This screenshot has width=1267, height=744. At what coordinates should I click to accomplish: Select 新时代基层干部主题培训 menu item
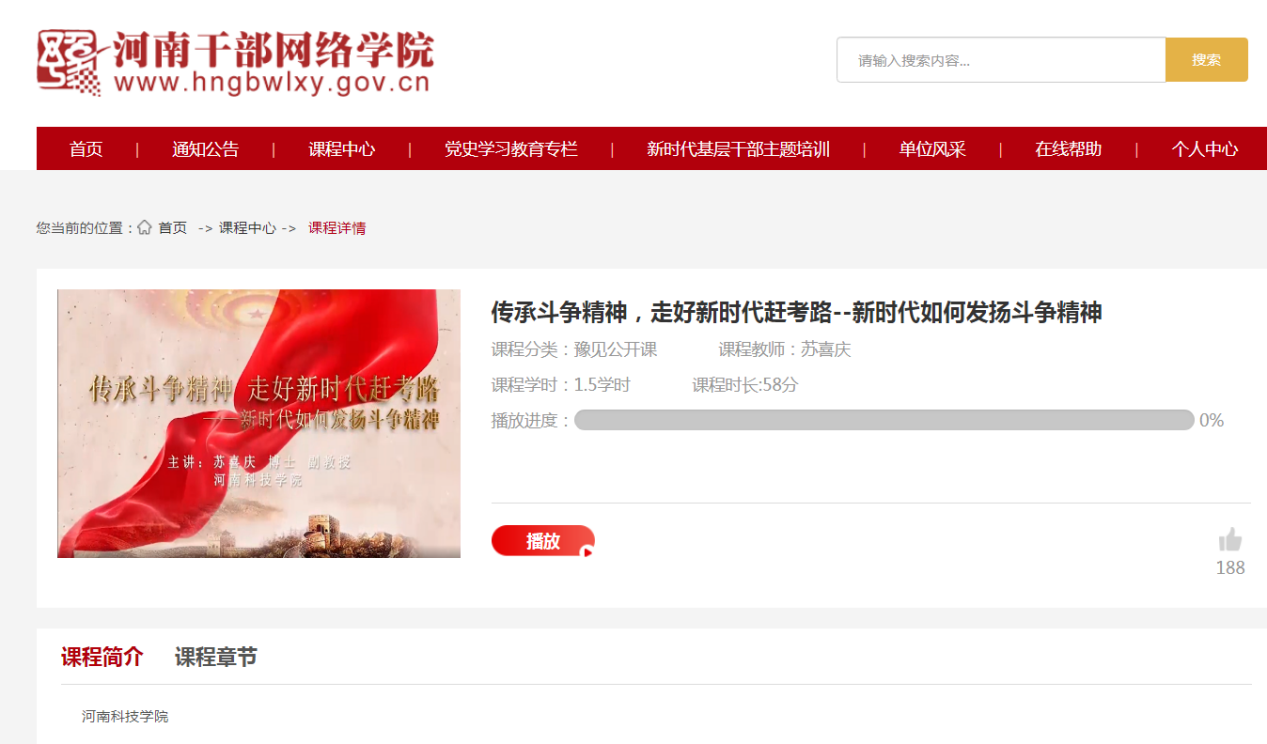tap(738, 149)
